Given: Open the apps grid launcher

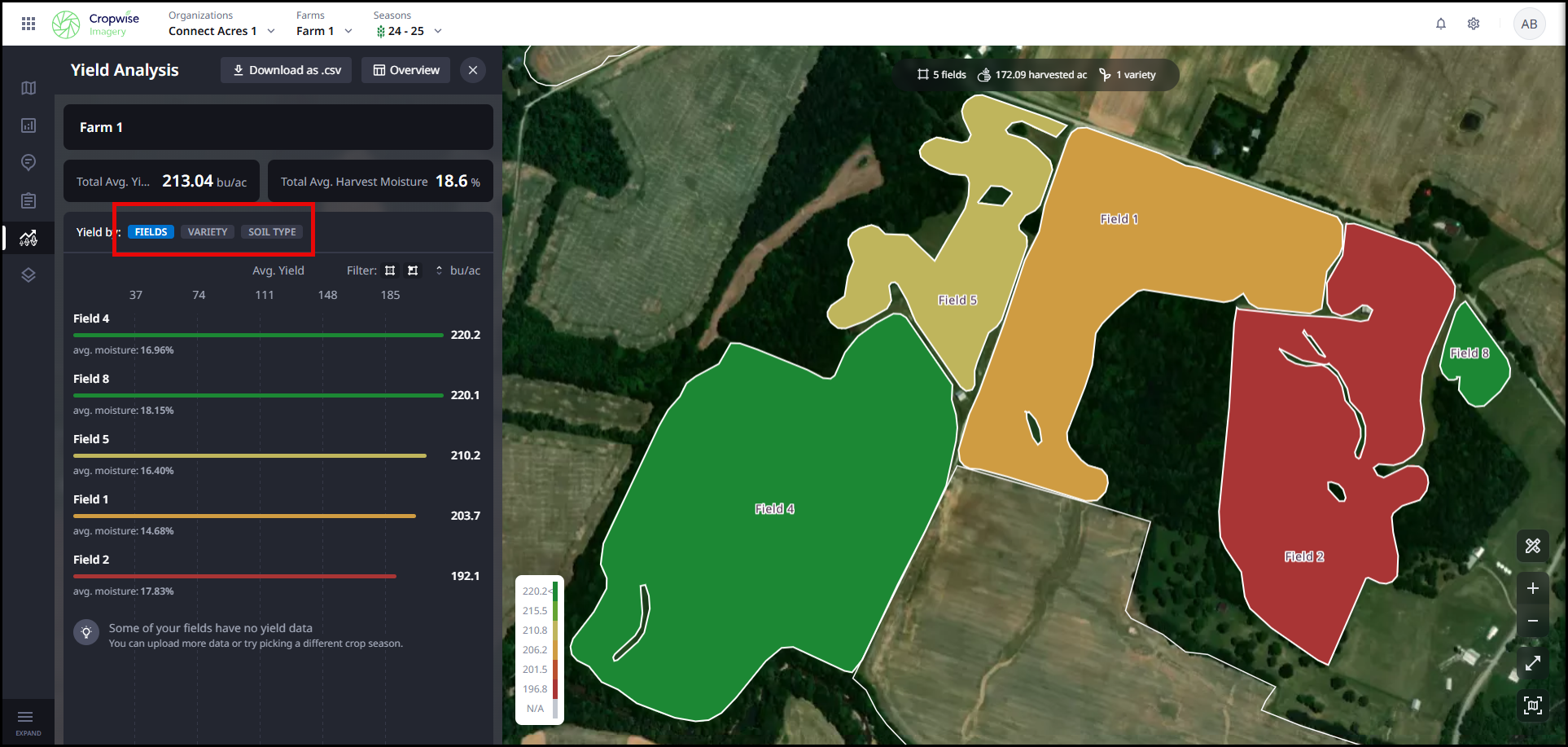Looking at the screenshot, I should pyautogui.click(x=28, y=24).
